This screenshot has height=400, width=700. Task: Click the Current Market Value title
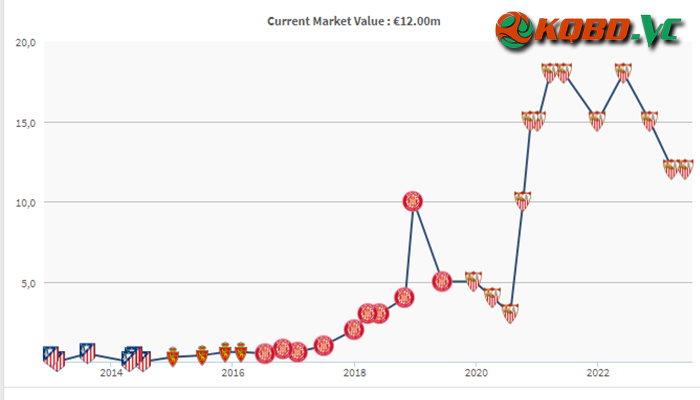354,21
